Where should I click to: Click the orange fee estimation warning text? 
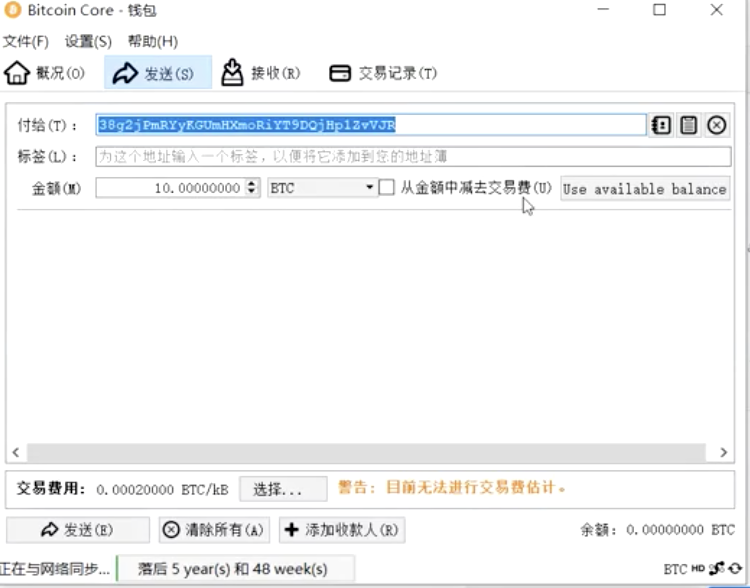pos(452,488)
